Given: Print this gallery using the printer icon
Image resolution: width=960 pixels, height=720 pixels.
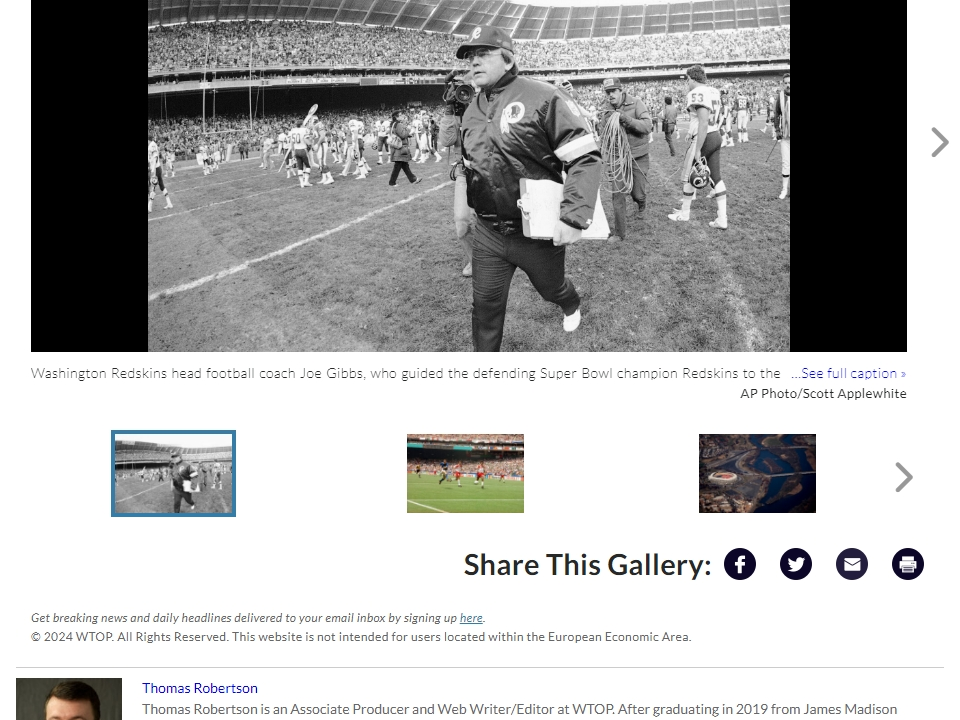Looking at the screenshot, I should point(907,564).
